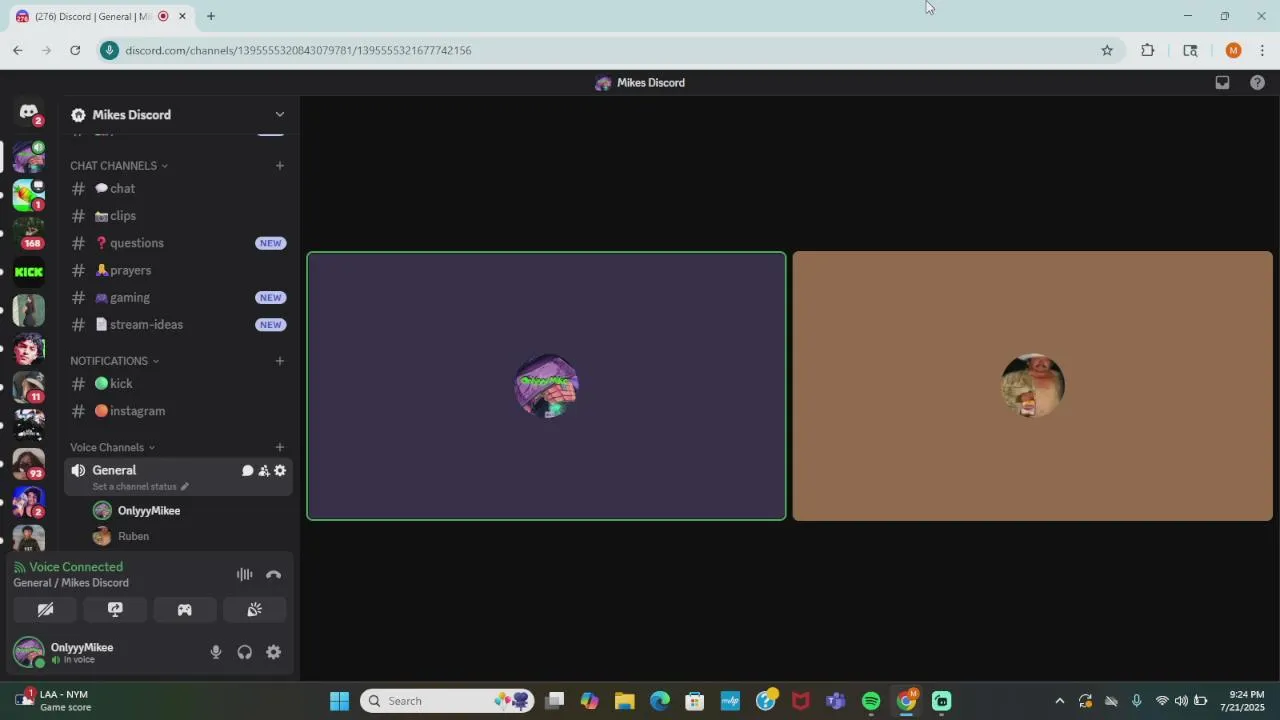Reload the browser page
The width and height of the screenshot is (1280, 720).
coord(75,50)
